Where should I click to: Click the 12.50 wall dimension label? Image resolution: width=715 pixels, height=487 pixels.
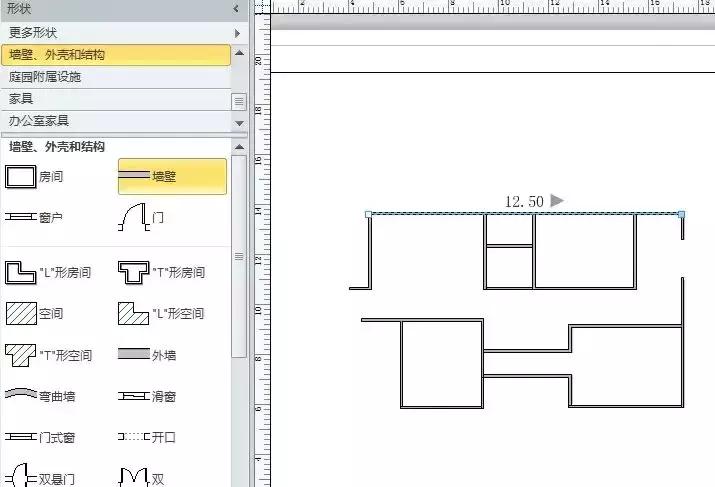coord(524,202)
